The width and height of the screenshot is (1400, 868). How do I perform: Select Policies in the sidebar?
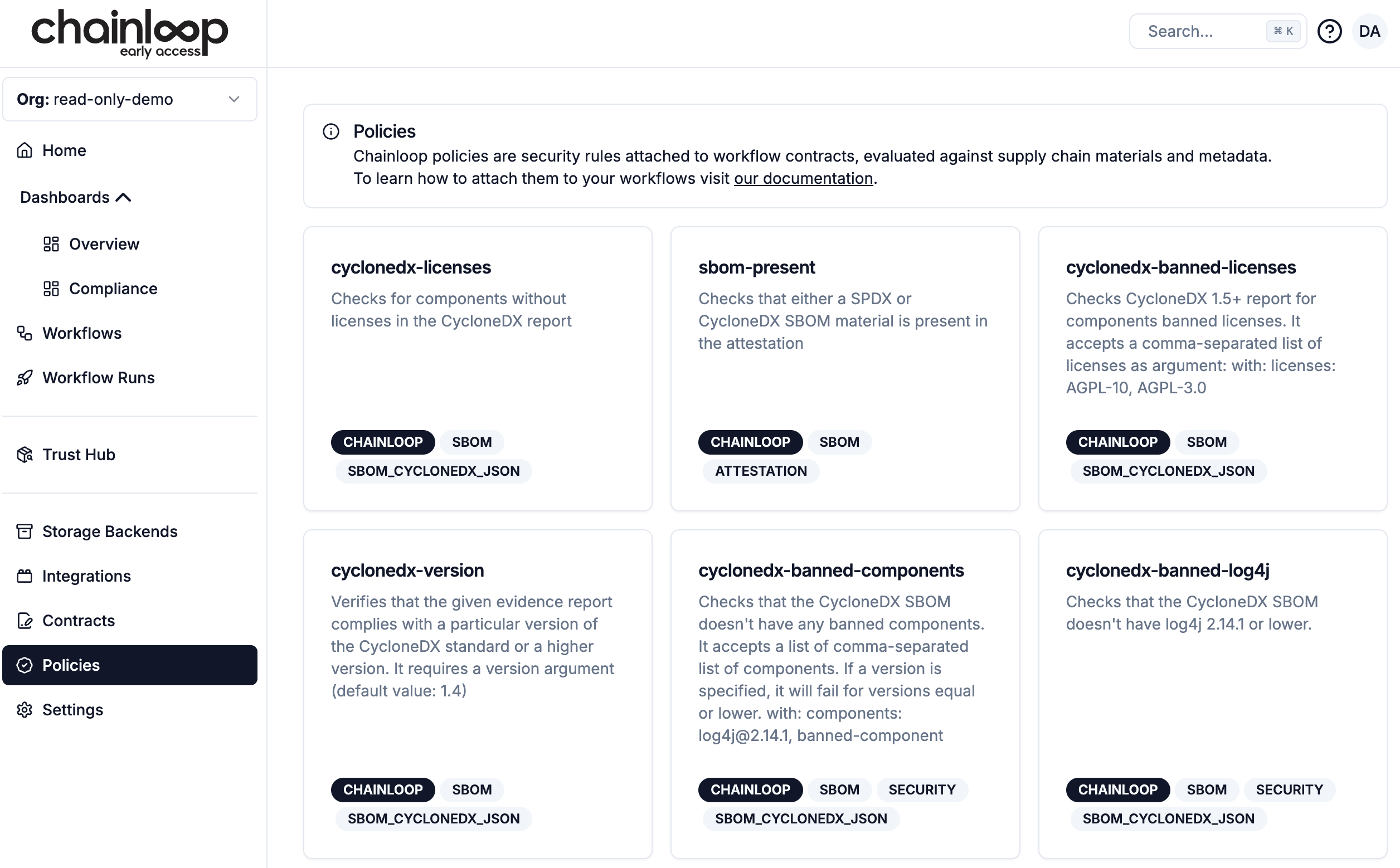(130, 665)
